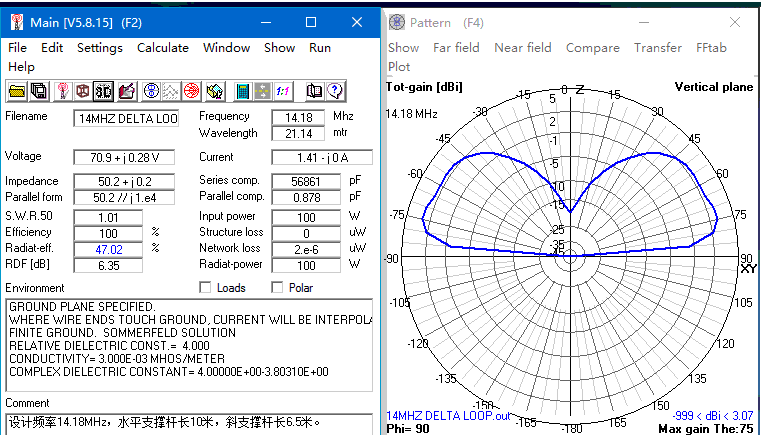The width and height of the screenshot is (761, 435).
Task: Click the CONDUCTIVITY= 3.000E-03 MHOS/METER line
Action: point(117,359)
